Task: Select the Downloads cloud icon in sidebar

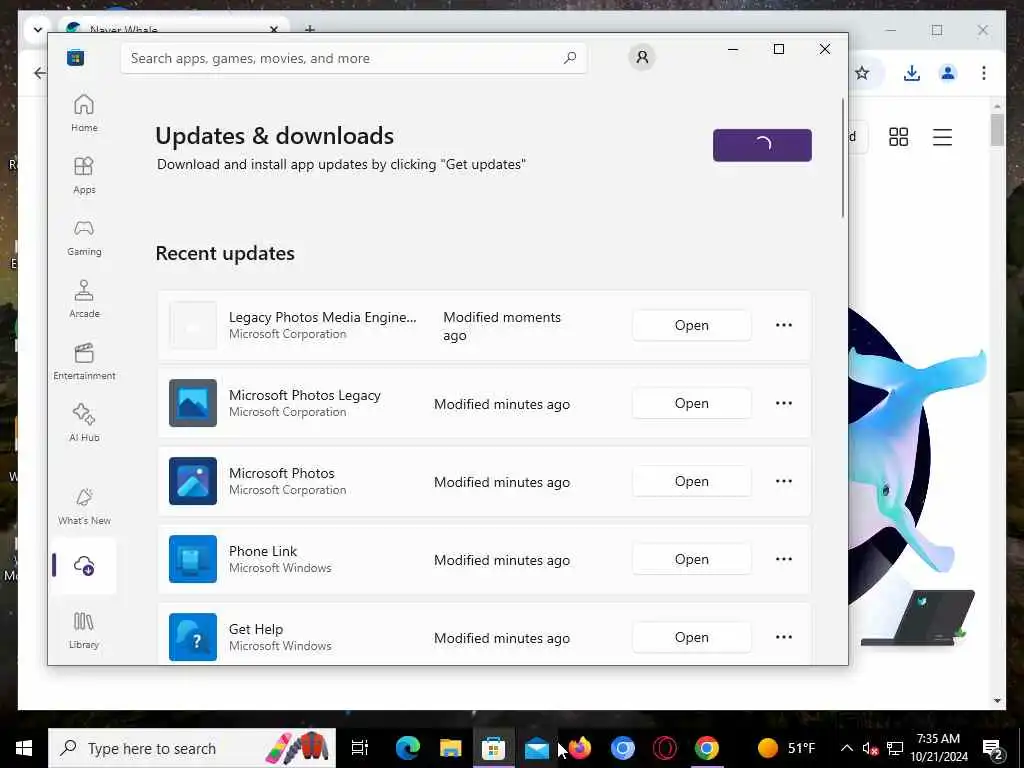Action: coord(84,566)
